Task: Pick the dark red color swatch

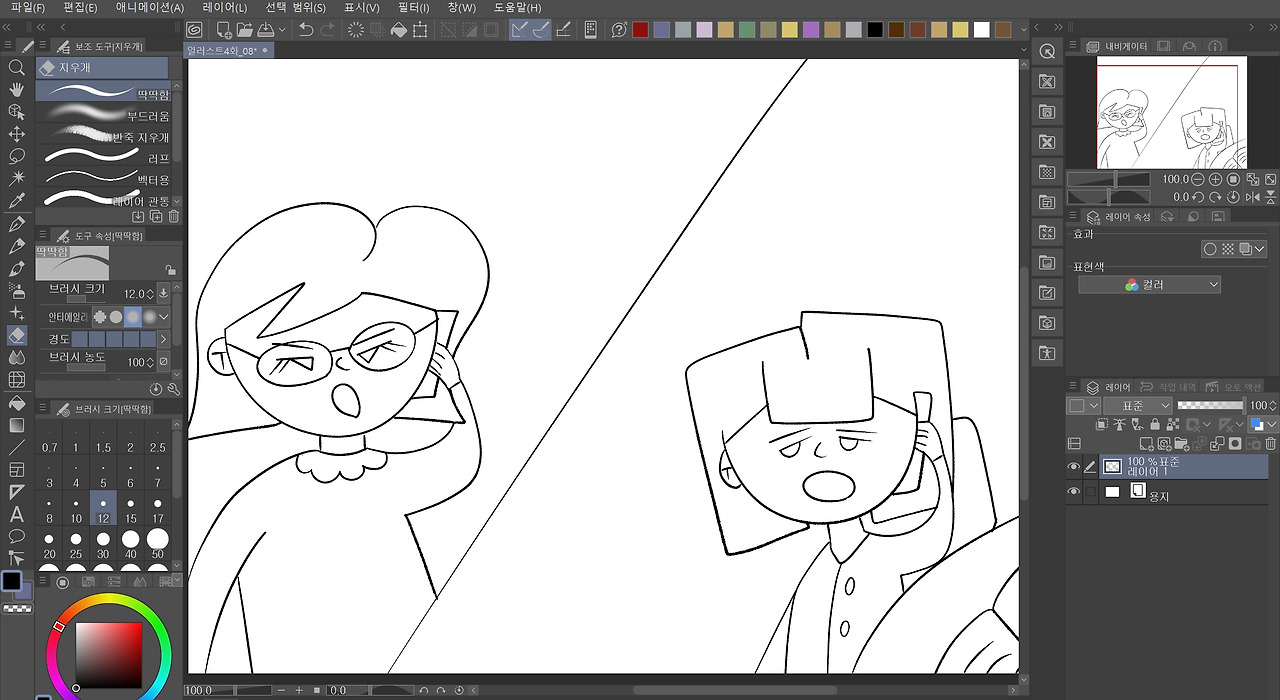Action: 640,30
